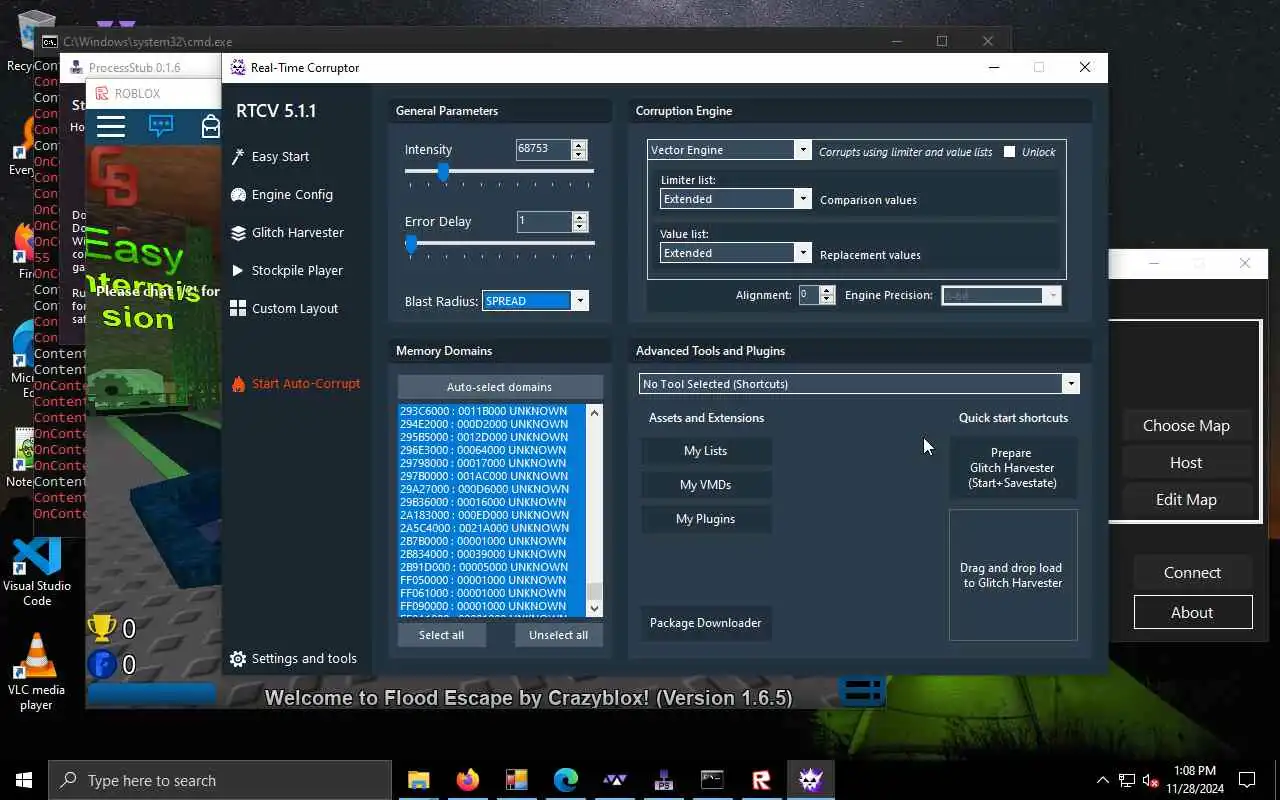Open Roblox from taskbar
Viewport: 1280px width, 800px height.
pos(762,780)
